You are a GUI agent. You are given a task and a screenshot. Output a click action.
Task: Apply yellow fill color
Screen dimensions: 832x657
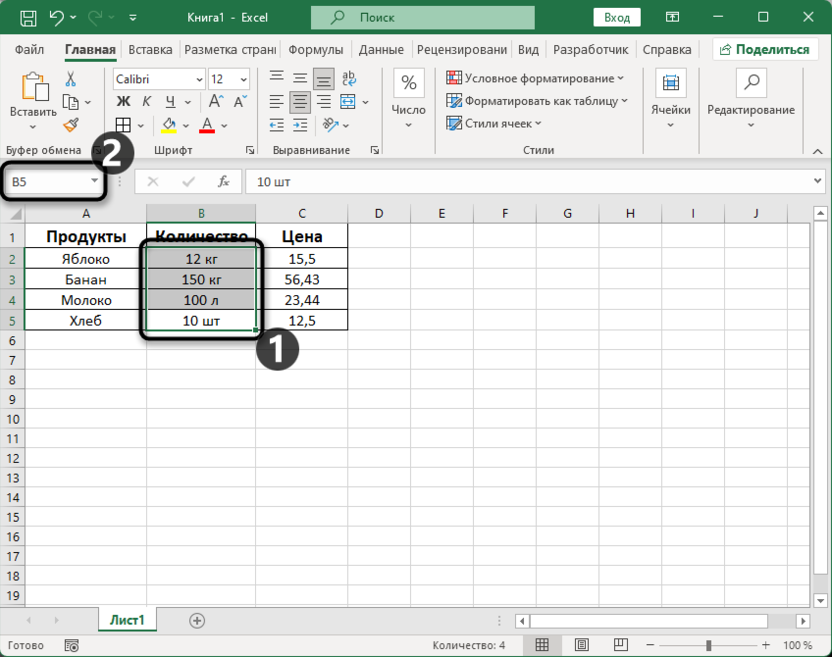point(169,125)
